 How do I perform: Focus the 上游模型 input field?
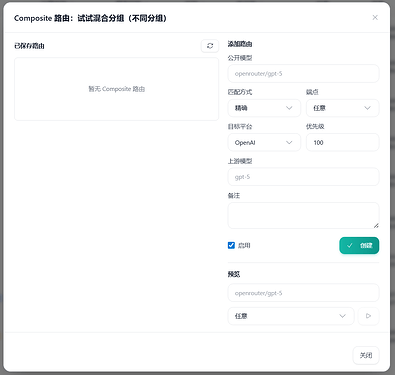303,177
